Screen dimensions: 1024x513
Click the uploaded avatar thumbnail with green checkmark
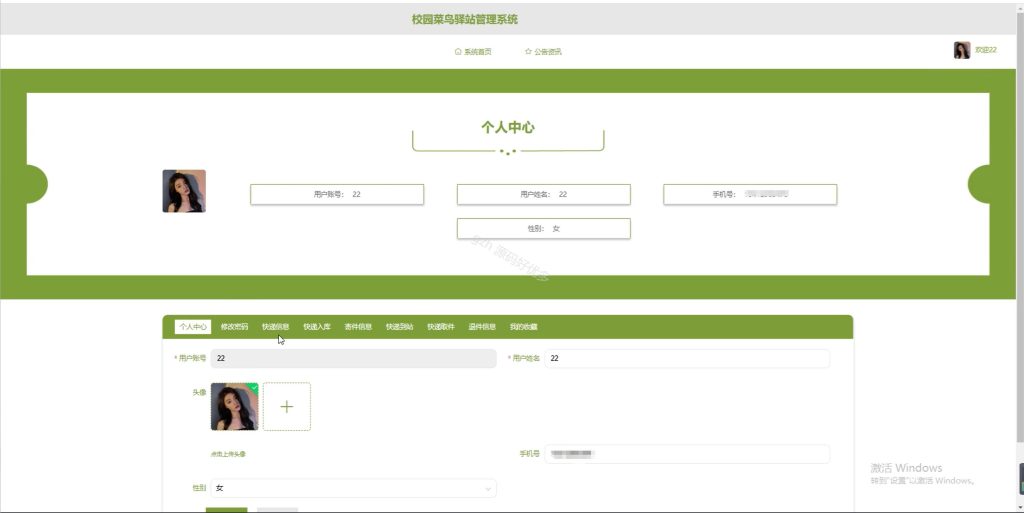pyautogui.click(x=234, y=407)
